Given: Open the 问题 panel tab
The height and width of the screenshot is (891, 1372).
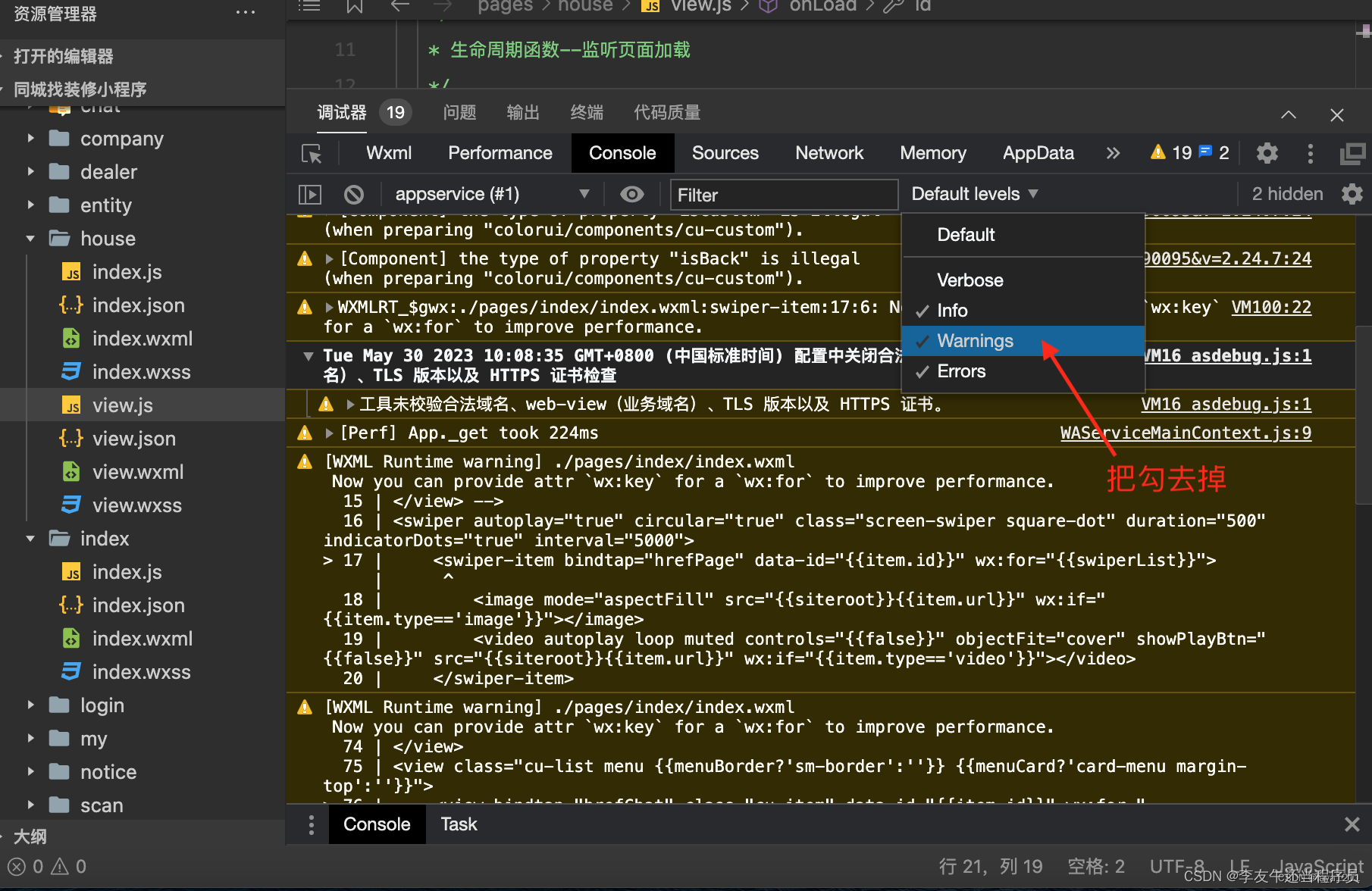Looking at the screenshot, I should coord(459,113).
